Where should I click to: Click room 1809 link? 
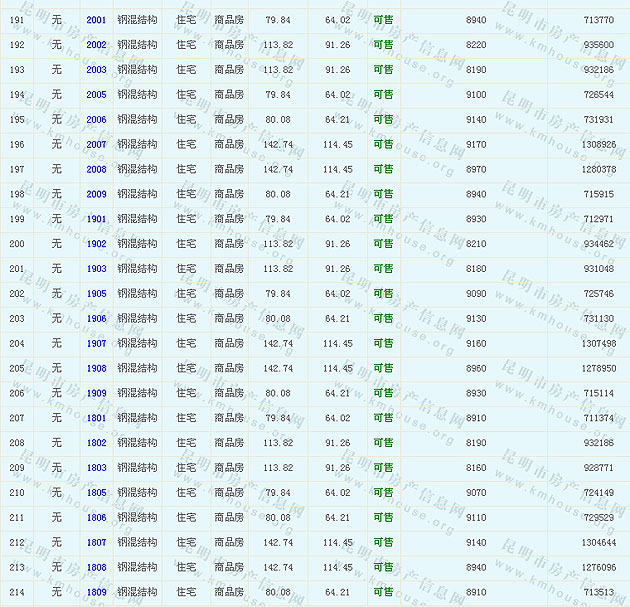tap(96, 592)
